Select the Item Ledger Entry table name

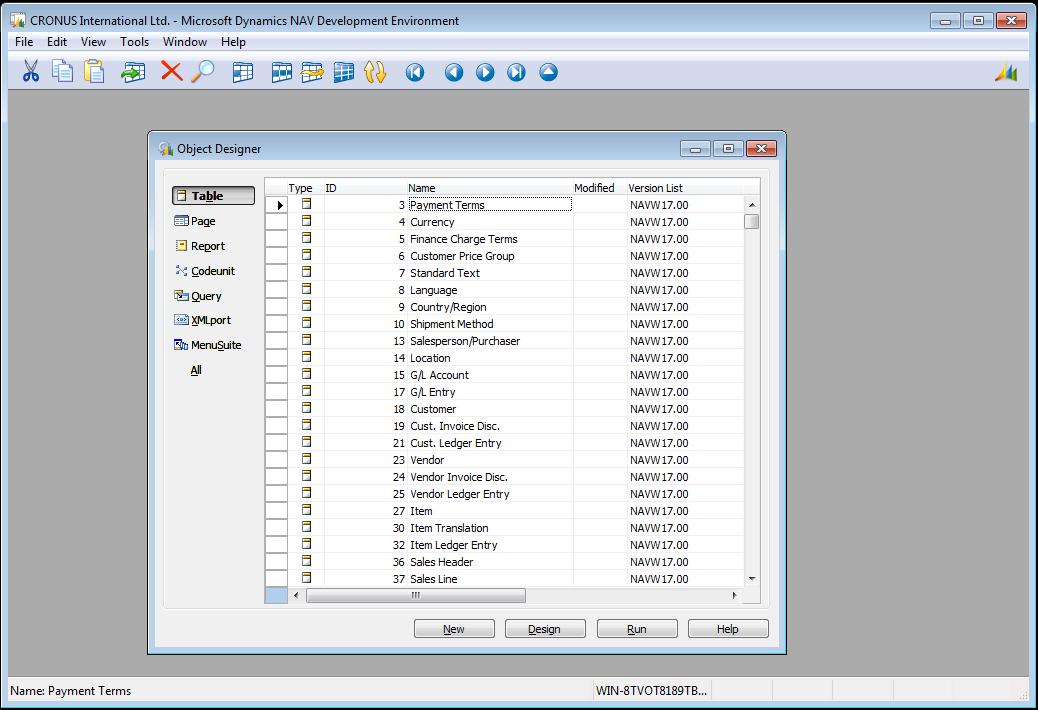coord(454,545)
